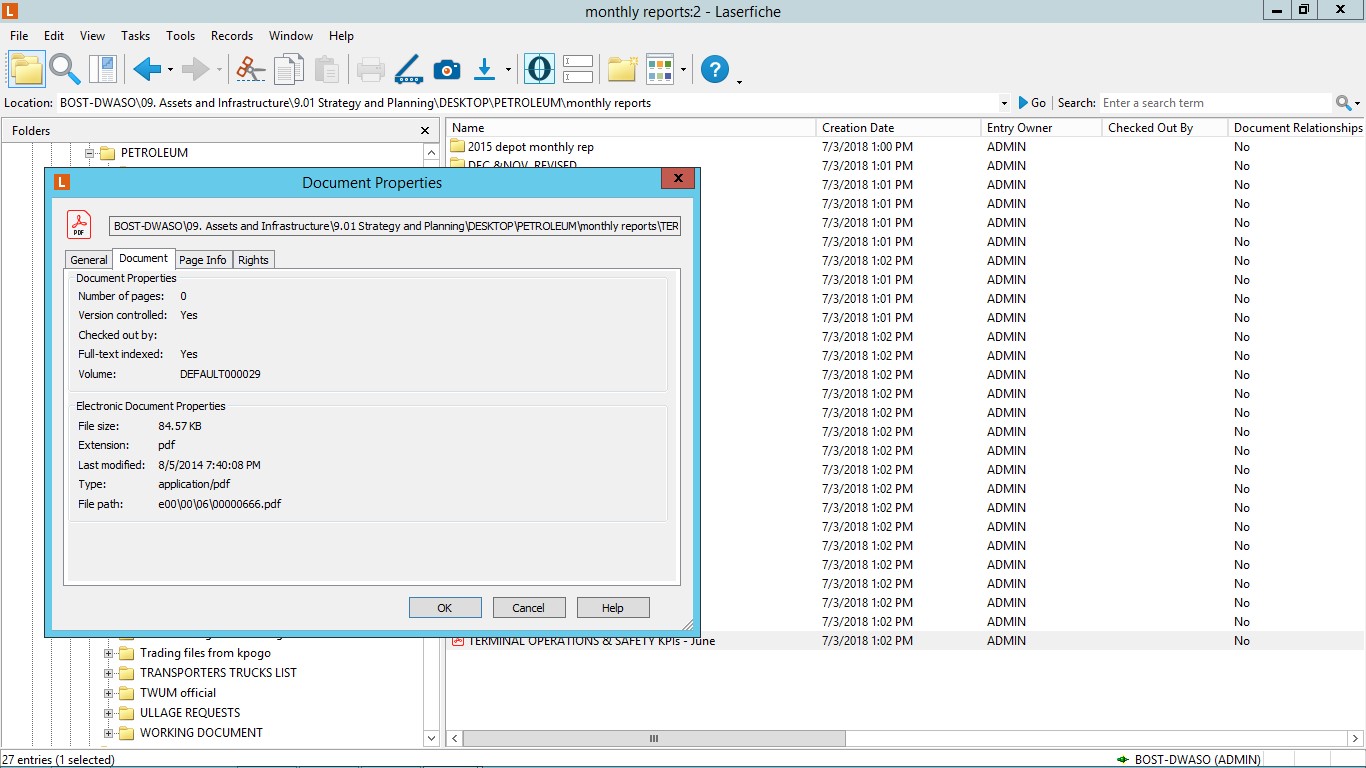Close the Folders pane with its X
The width and height of the screenshot is (1366, 768).
click(x=425, y=130)
